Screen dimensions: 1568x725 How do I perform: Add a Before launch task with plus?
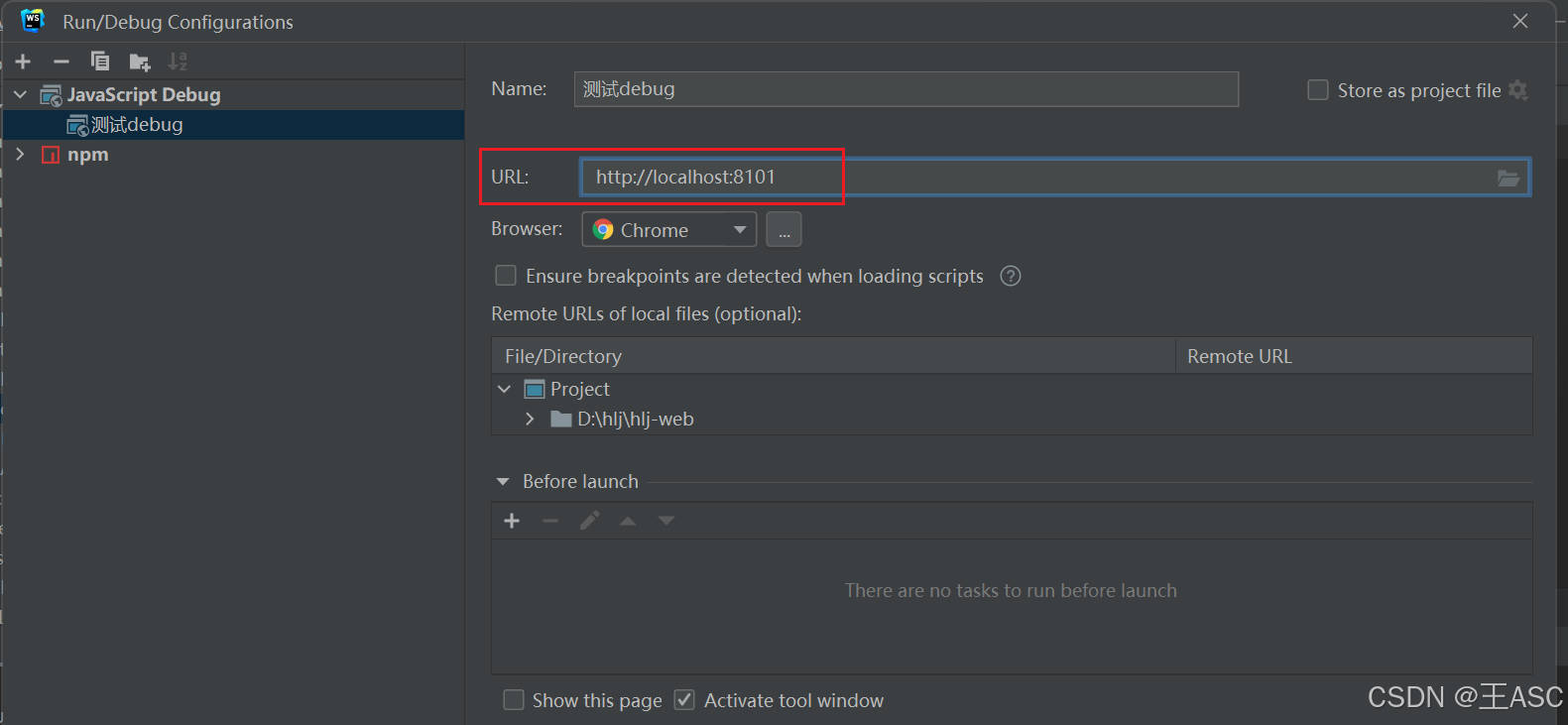512,521
